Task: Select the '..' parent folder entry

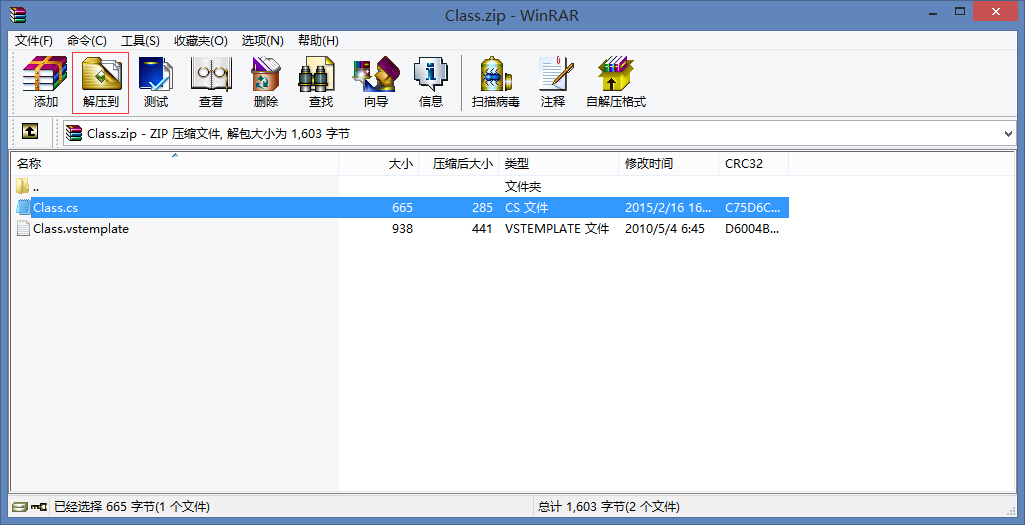Action: (36, 187)
